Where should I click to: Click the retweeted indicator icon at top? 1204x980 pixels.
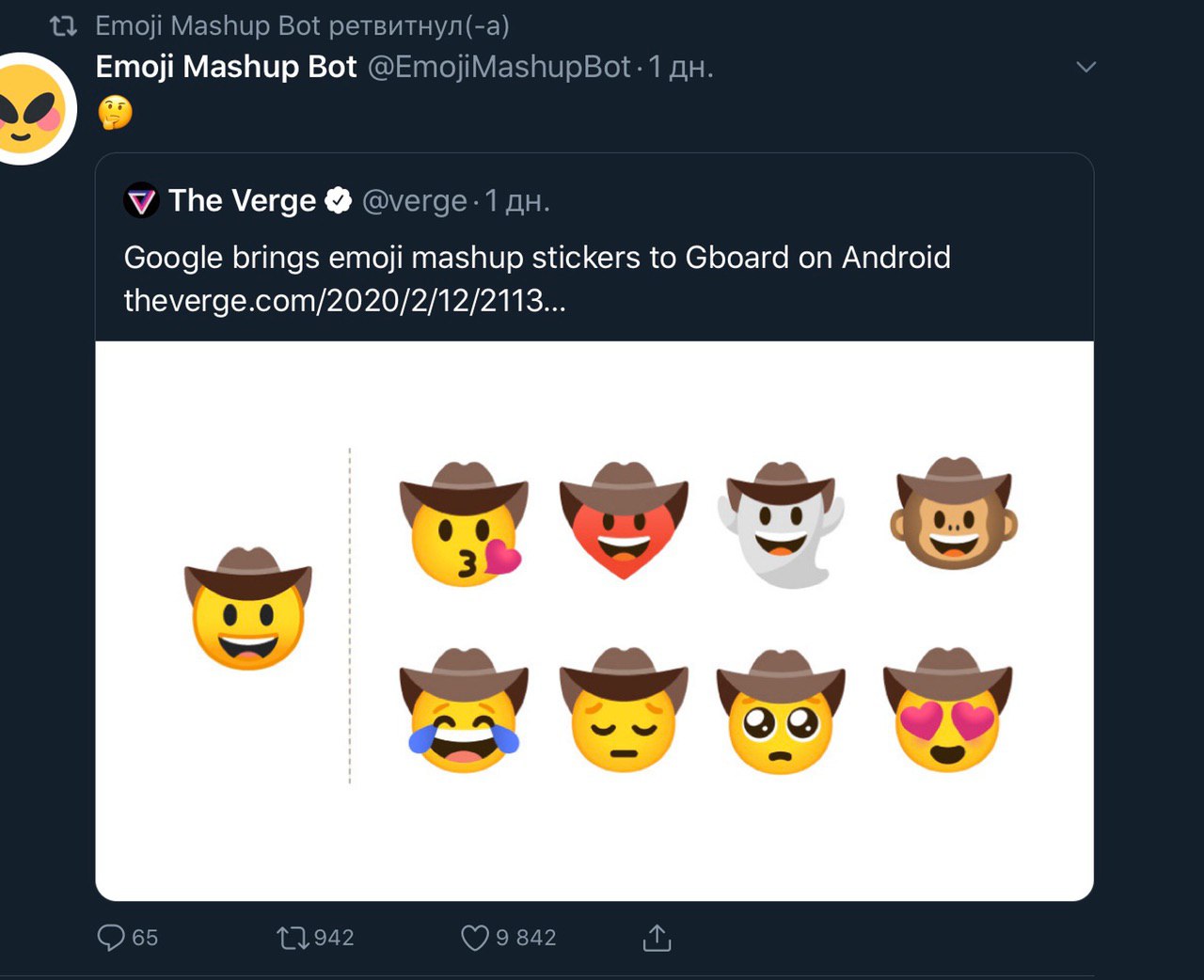coord(64,26)
